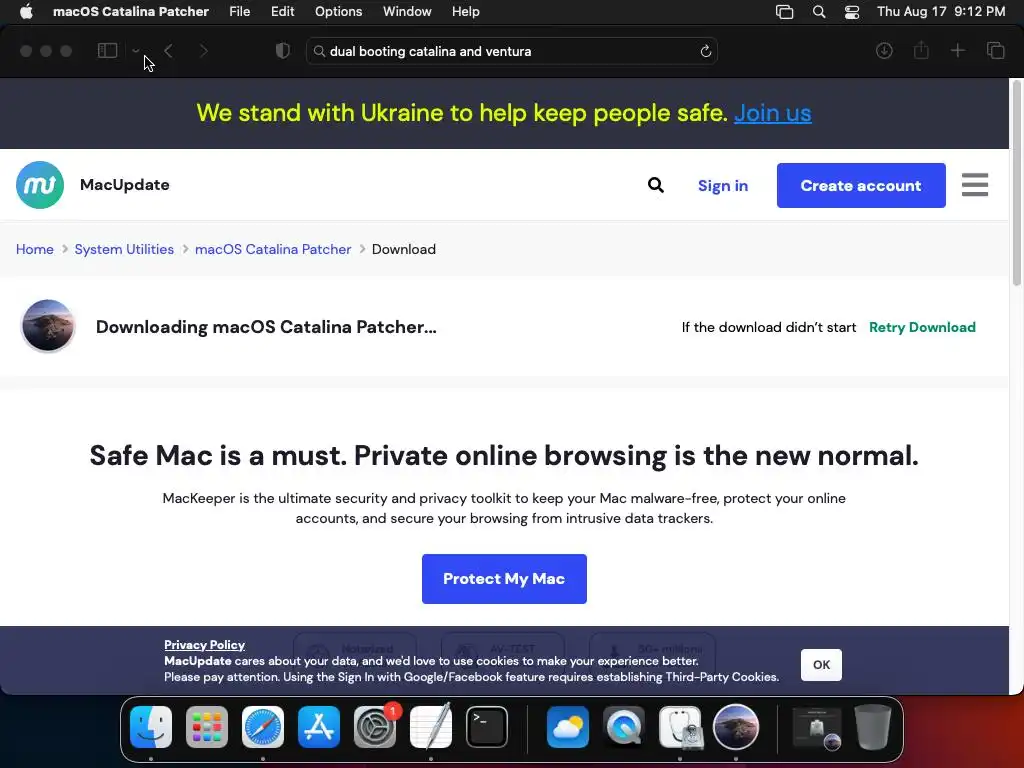The image size is (1024, 768).
Task: Open Disk Utility from the Dock
Action: click(680, 727)
